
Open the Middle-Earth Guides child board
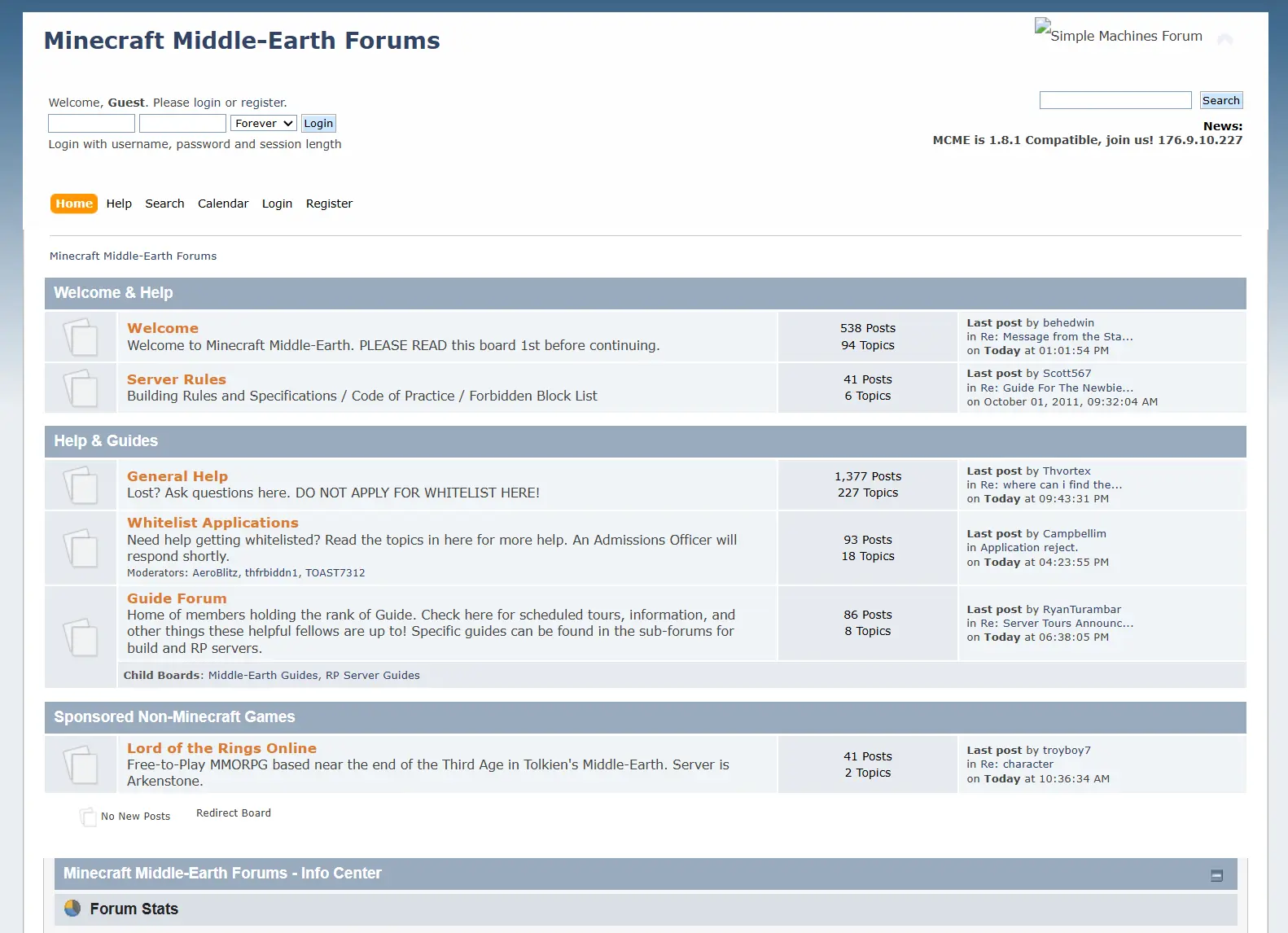[x=263, y=675]
